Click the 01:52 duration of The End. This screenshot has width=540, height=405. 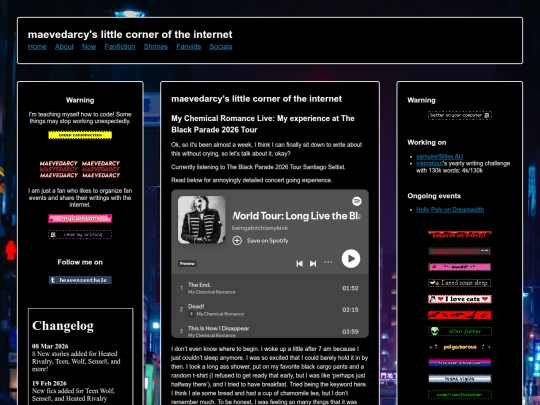coord(350,288)
